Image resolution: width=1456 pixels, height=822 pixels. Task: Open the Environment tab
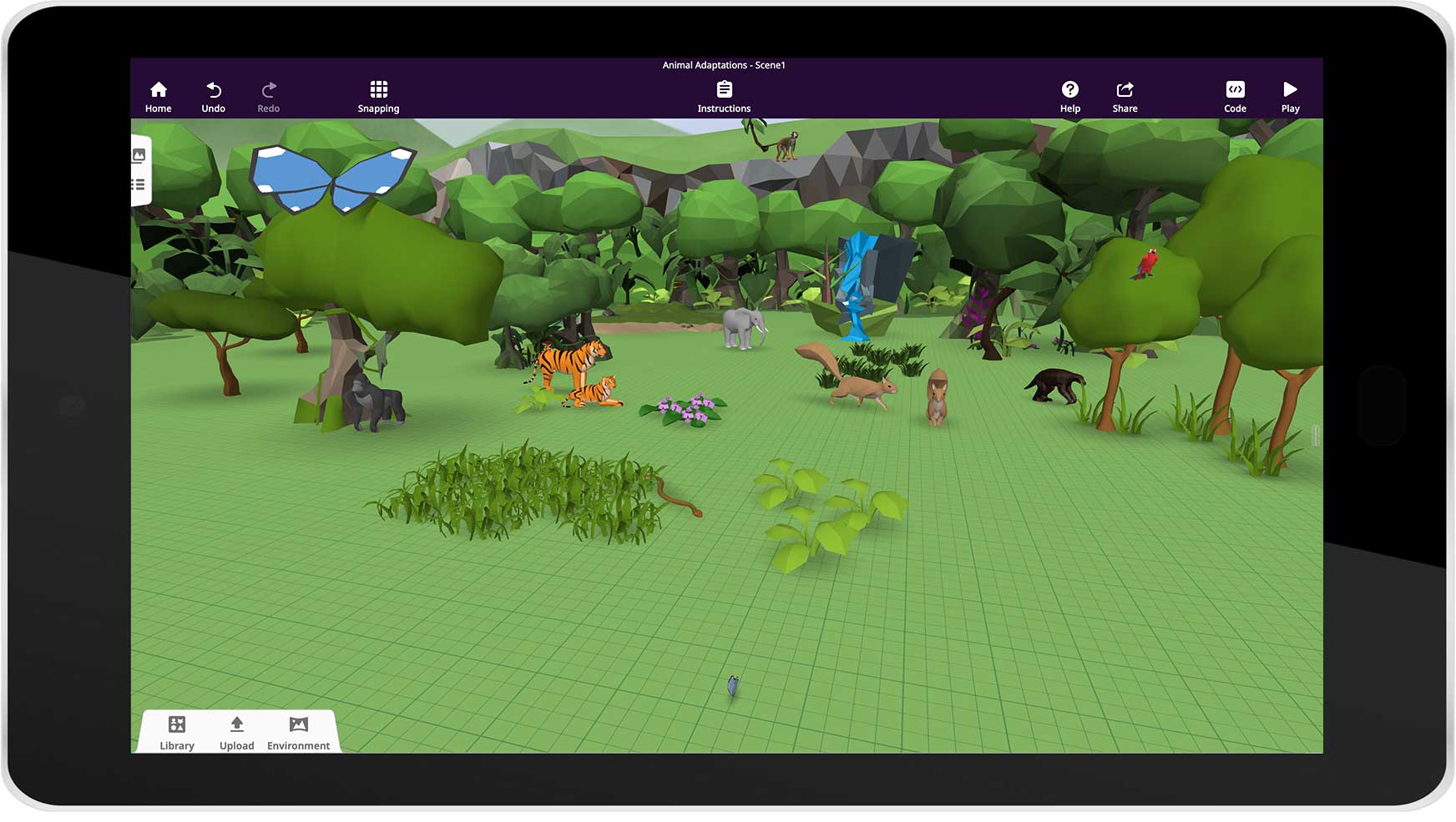[298, 733]
